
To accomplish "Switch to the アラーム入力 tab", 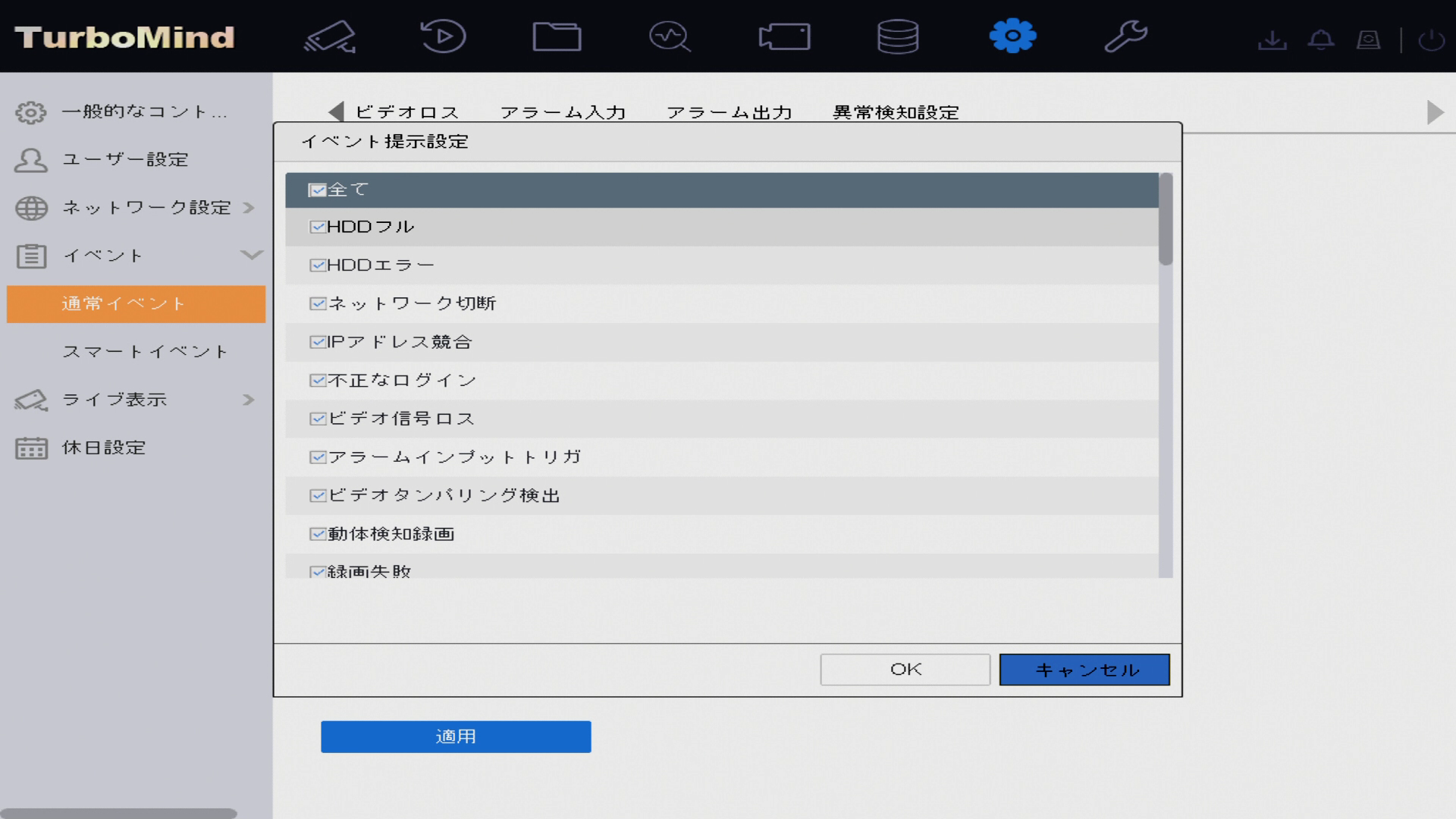I will 563,112.
